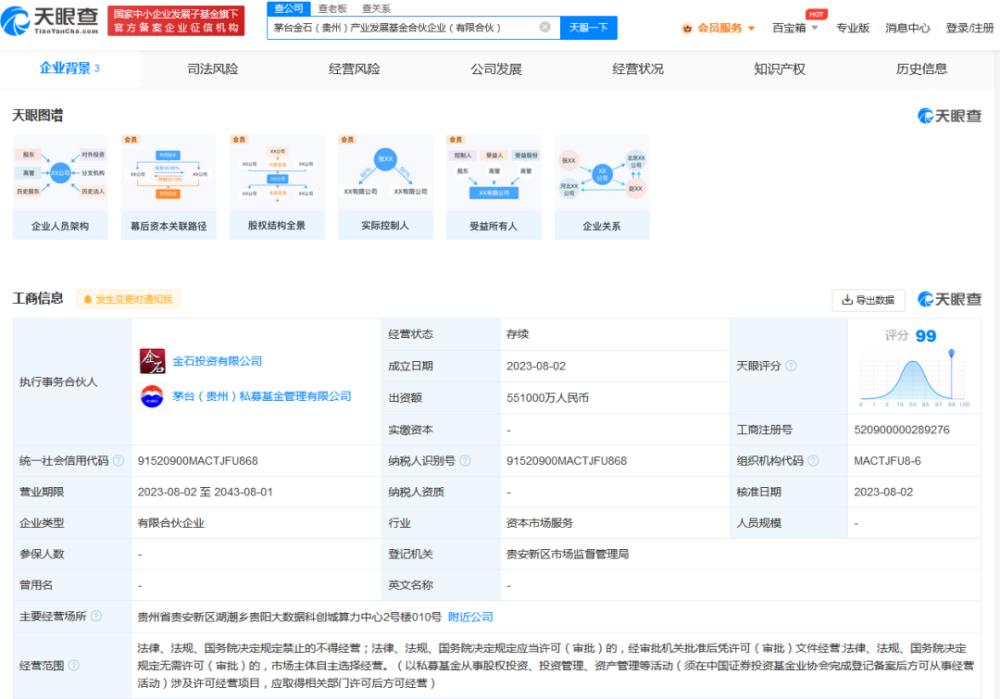The image size is (1000, 699).
Task: Open the 消息中心 link
Action: (908, 28)
